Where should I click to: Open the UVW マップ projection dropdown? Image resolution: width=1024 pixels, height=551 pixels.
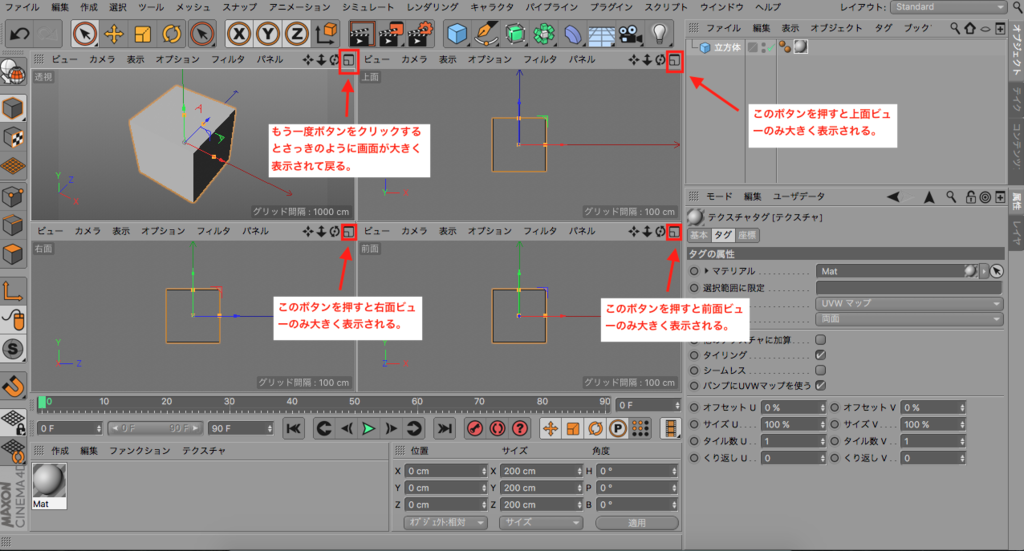click(909, 304)
